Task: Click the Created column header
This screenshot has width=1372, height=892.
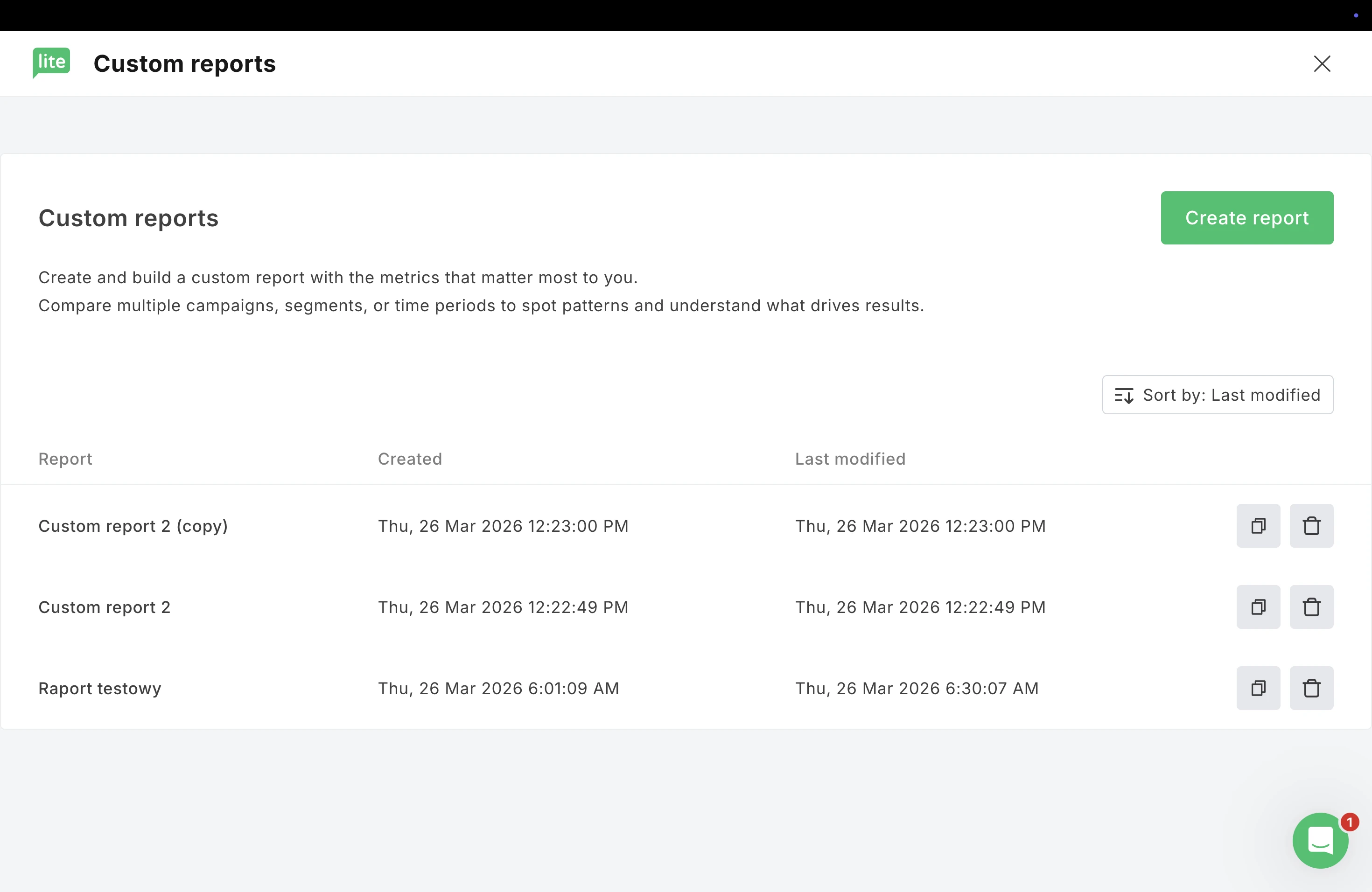Action: coord(410,459)
